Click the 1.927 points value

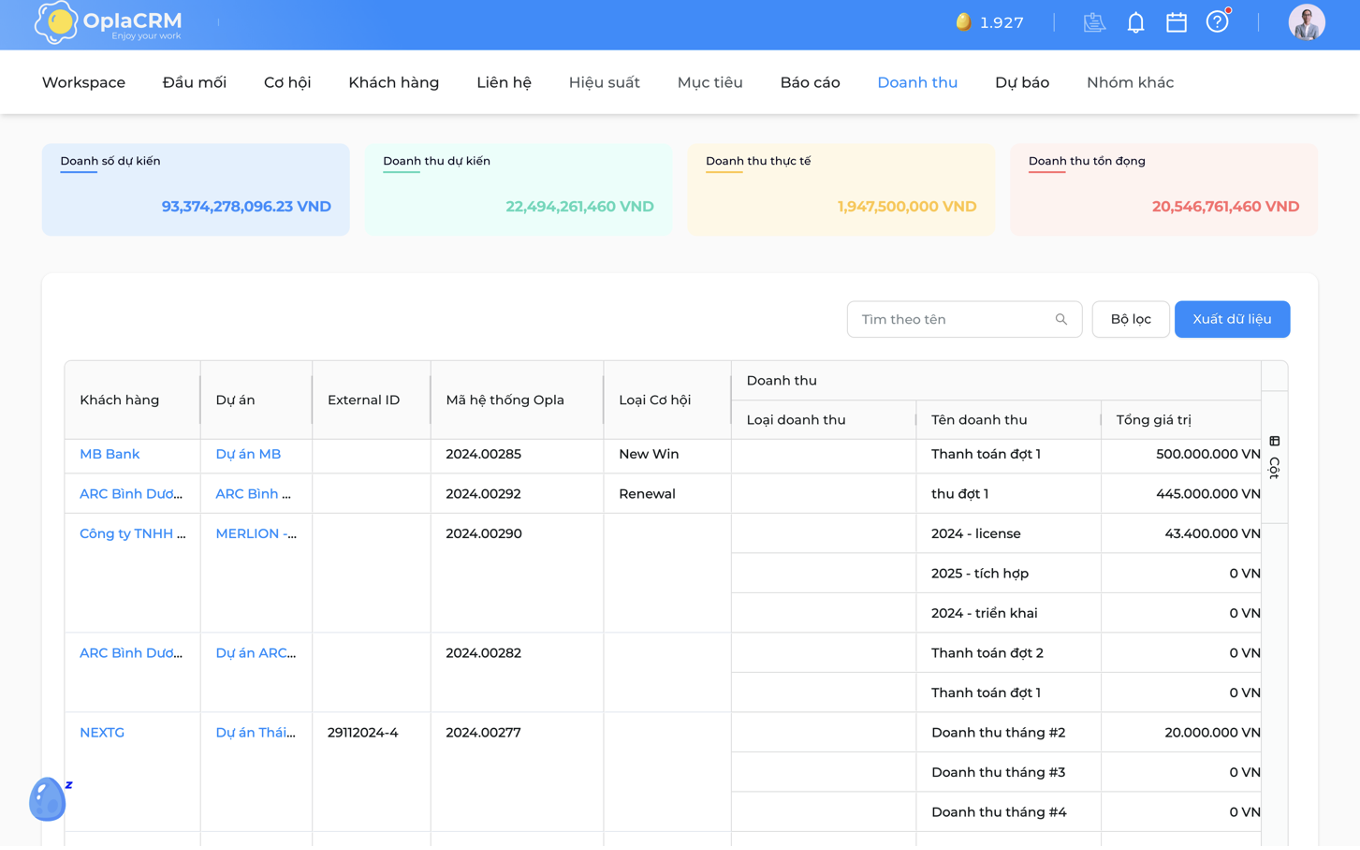click(x=1002, y=22)
